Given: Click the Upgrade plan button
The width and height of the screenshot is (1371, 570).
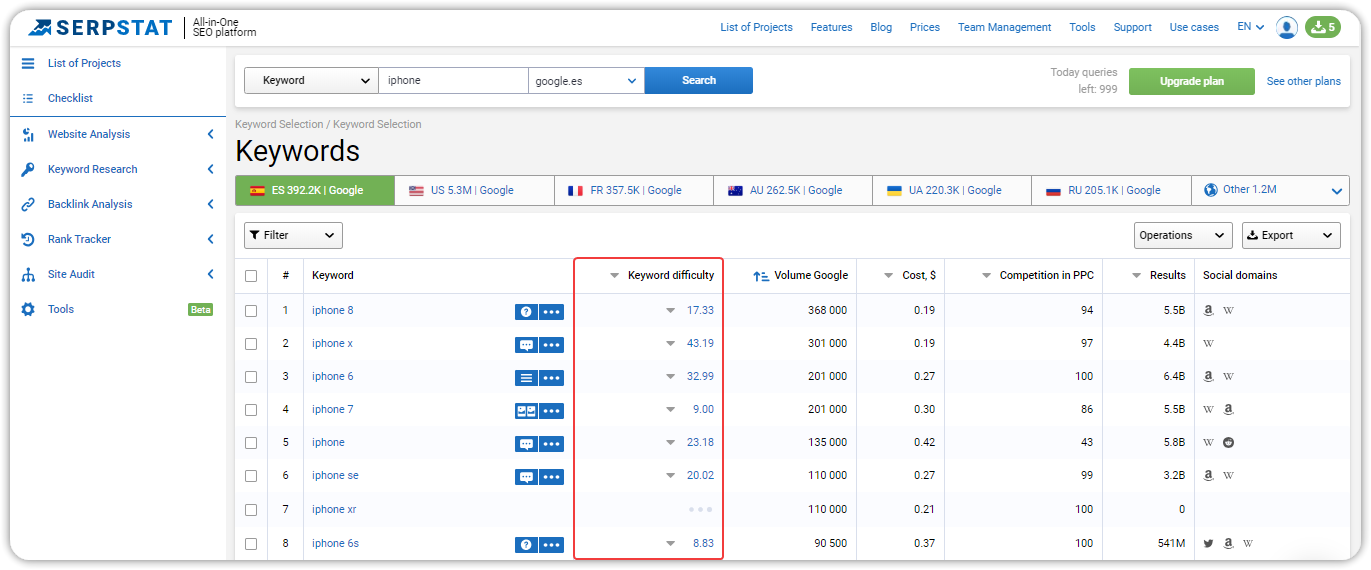Looking at the screenshot, I should (x=1192, y=81).
